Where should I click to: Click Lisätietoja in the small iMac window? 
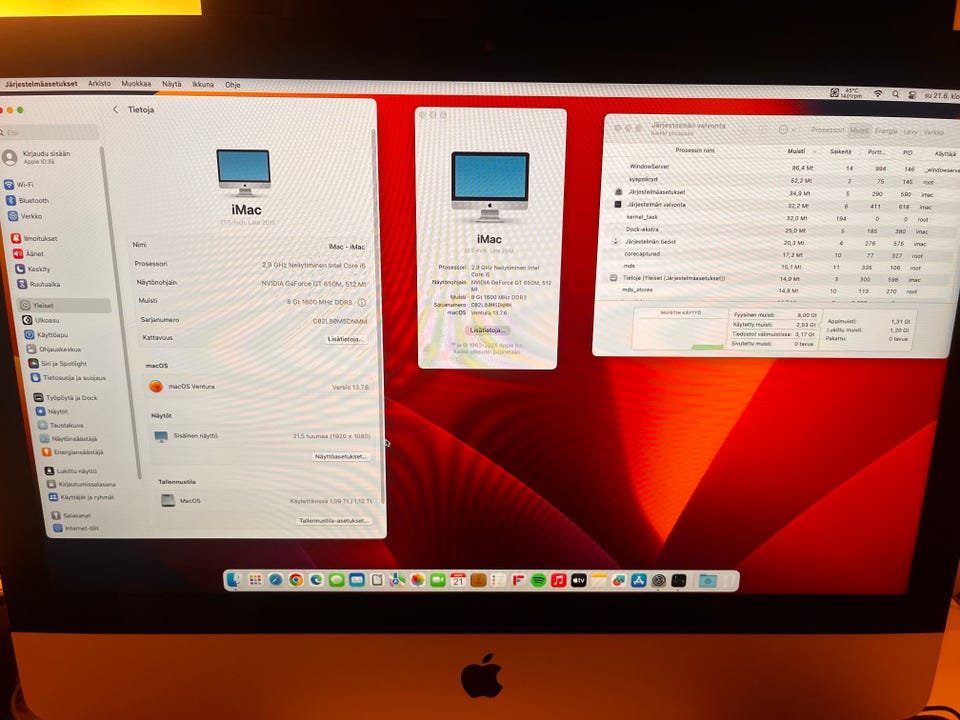click(487, 330)
